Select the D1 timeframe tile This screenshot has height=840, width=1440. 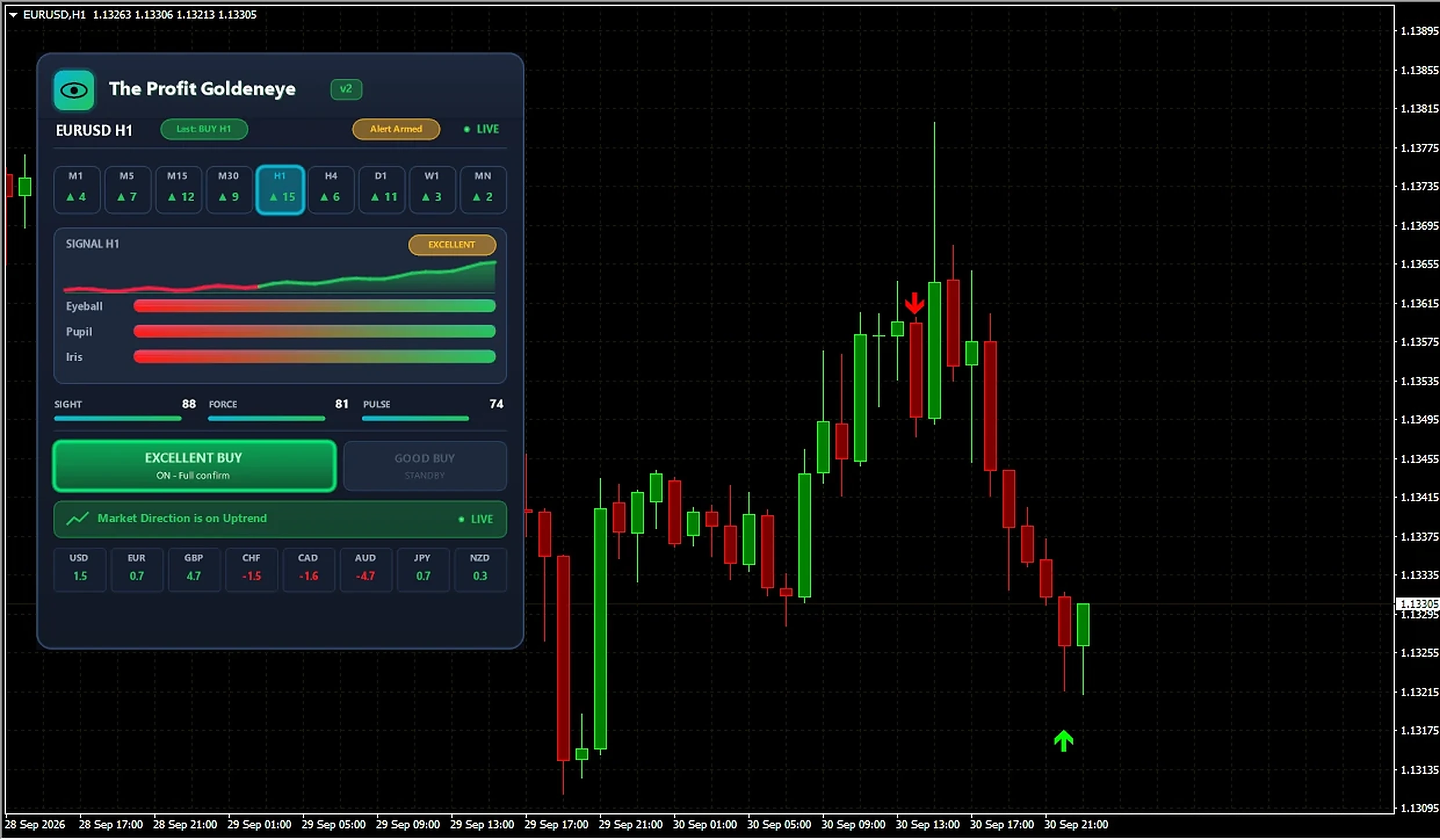(381, 190)
